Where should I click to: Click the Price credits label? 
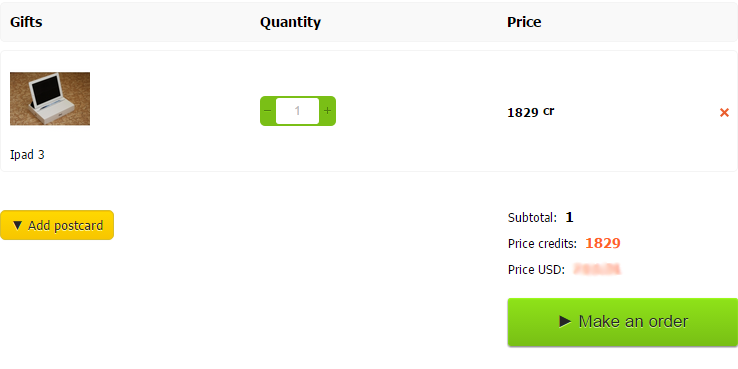(542, 243)
